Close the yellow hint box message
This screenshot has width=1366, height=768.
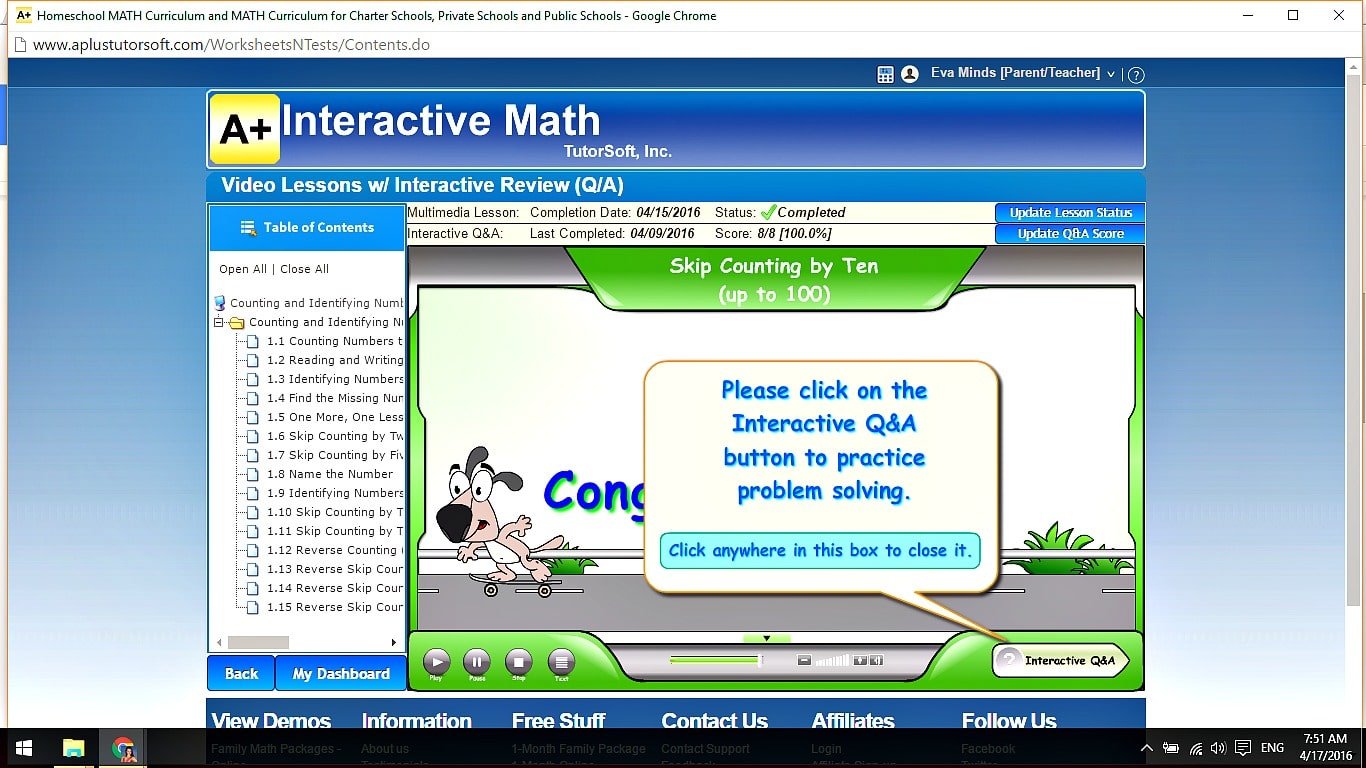pos(819,550)
